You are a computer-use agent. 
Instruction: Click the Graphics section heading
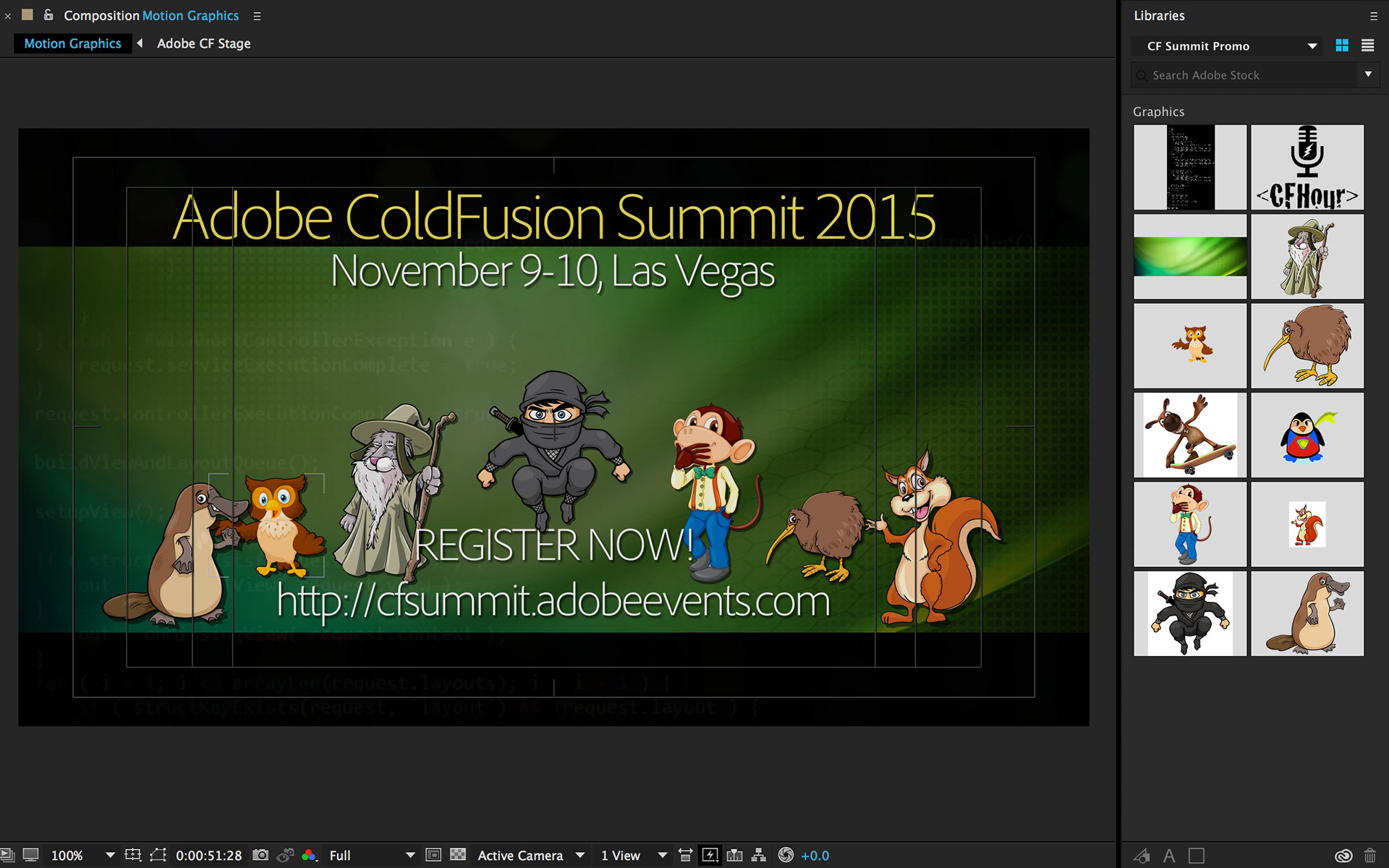click(1158, 111)
